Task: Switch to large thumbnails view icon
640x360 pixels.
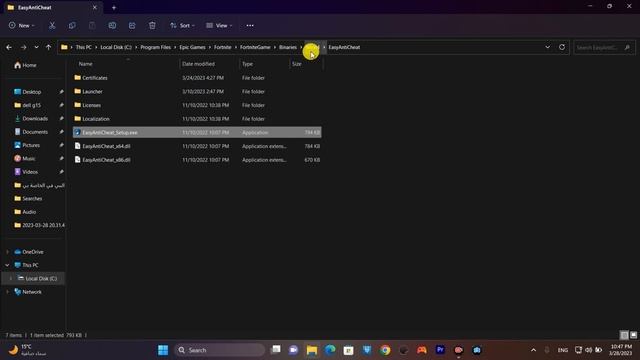Action: pyautogui.click(x=633, y=335)
